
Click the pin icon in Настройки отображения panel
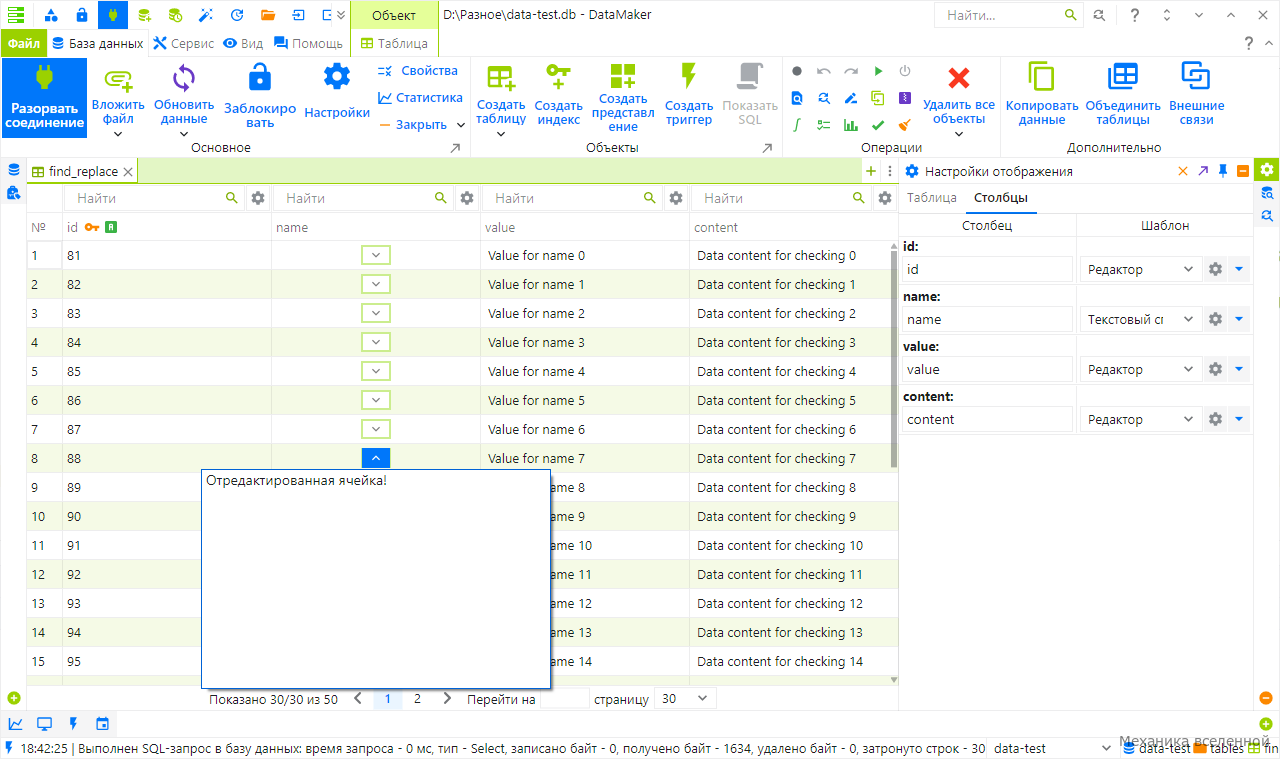(x=1223, y=171)
